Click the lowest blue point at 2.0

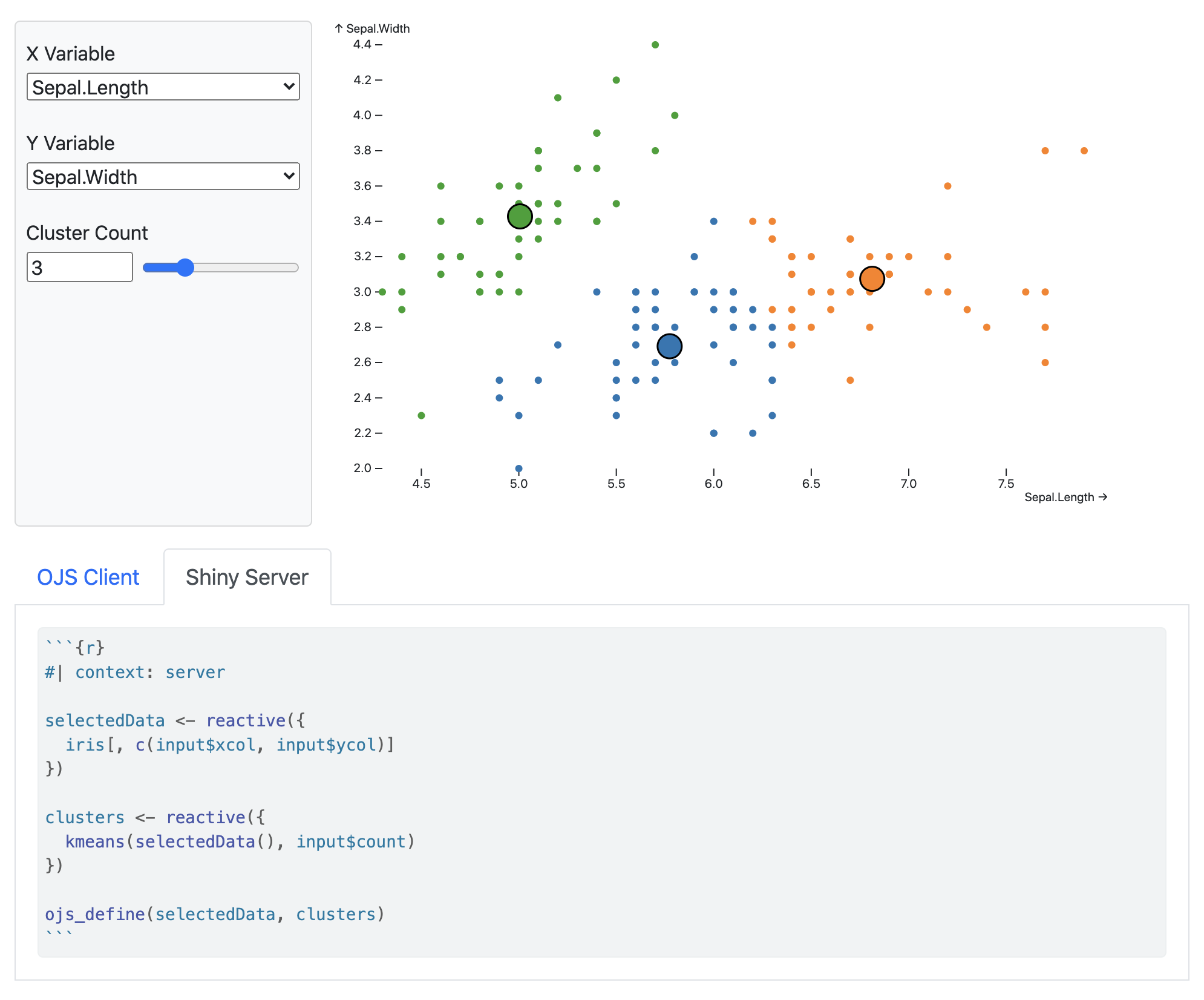pyautogui.click(x=519, y=469)
